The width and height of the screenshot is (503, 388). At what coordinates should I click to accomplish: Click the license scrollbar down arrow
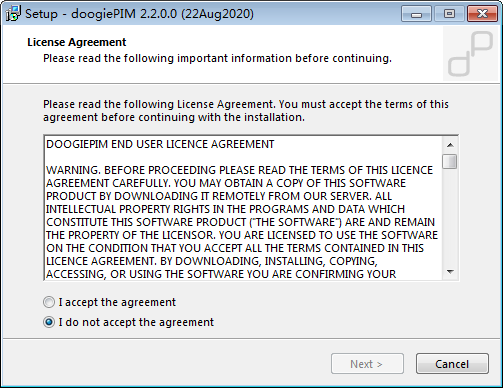450,272
